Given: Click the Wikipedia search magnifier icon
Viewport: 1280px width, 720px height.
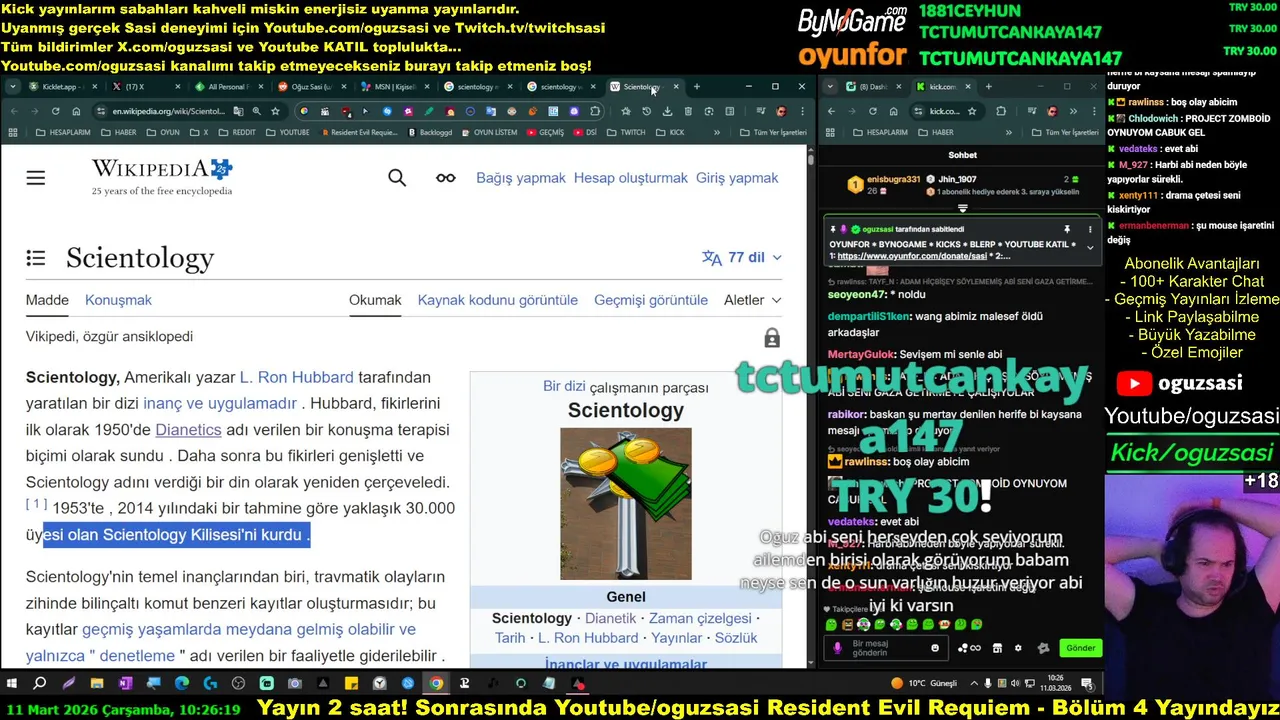Looking at the screenshot, I should (x=397, y=178).
